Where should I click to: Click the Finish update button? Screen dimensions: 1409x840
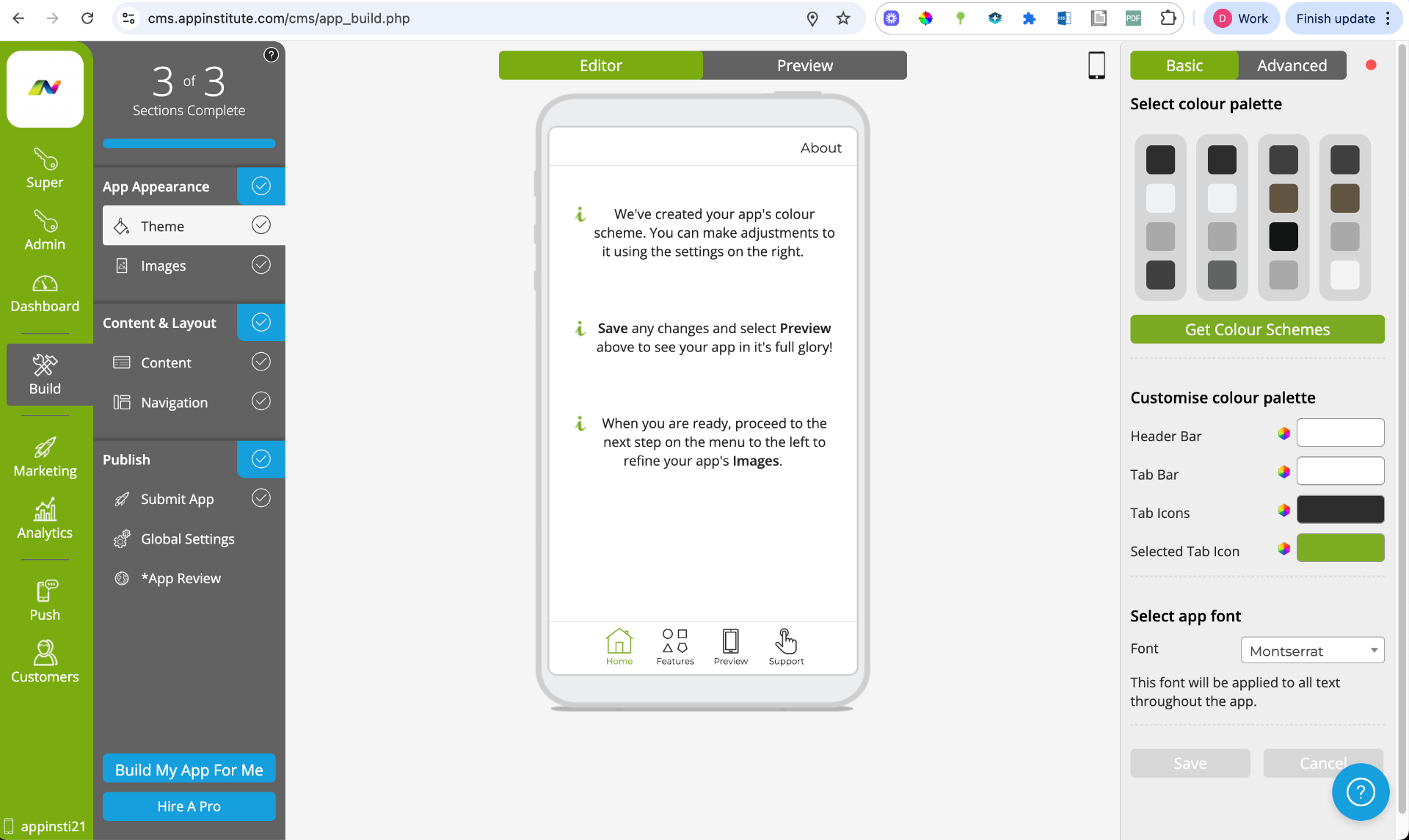(x=1344, y=18)
